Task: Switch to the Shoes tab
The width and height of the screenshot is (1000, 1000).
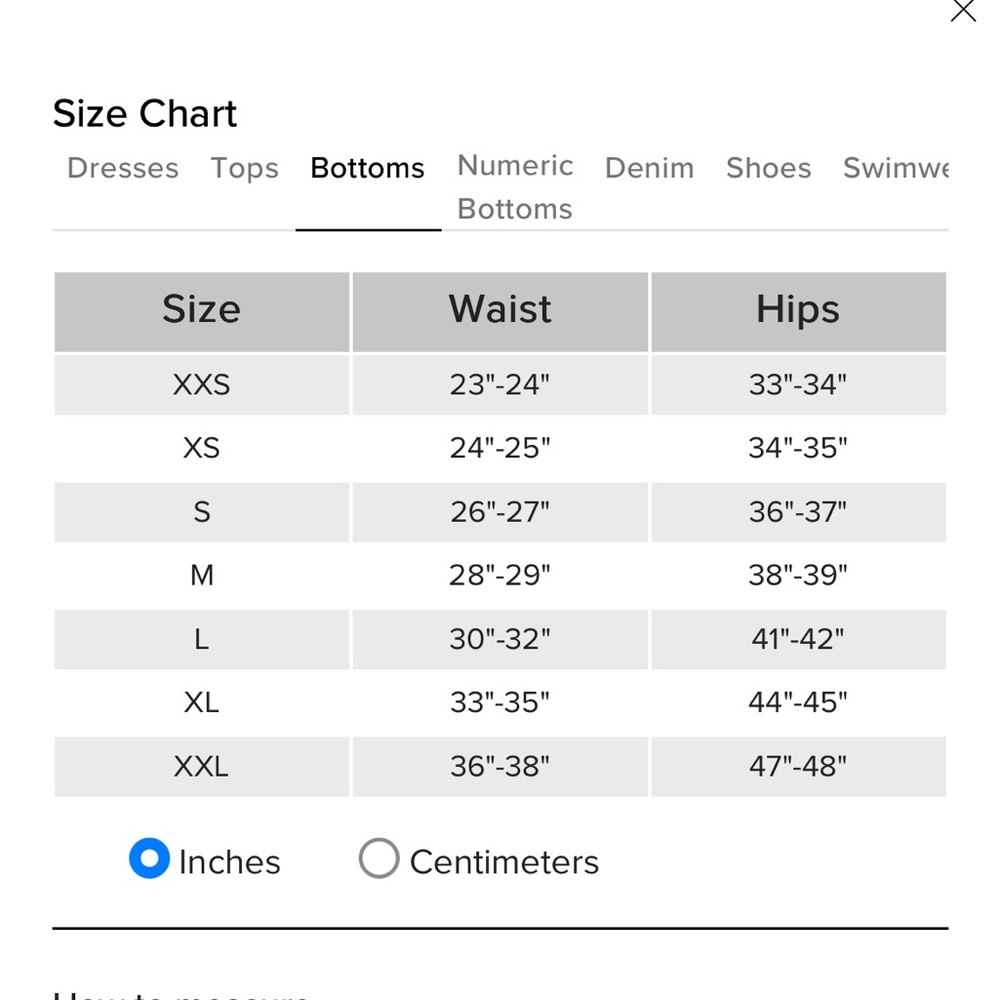Action: (768, 168)
